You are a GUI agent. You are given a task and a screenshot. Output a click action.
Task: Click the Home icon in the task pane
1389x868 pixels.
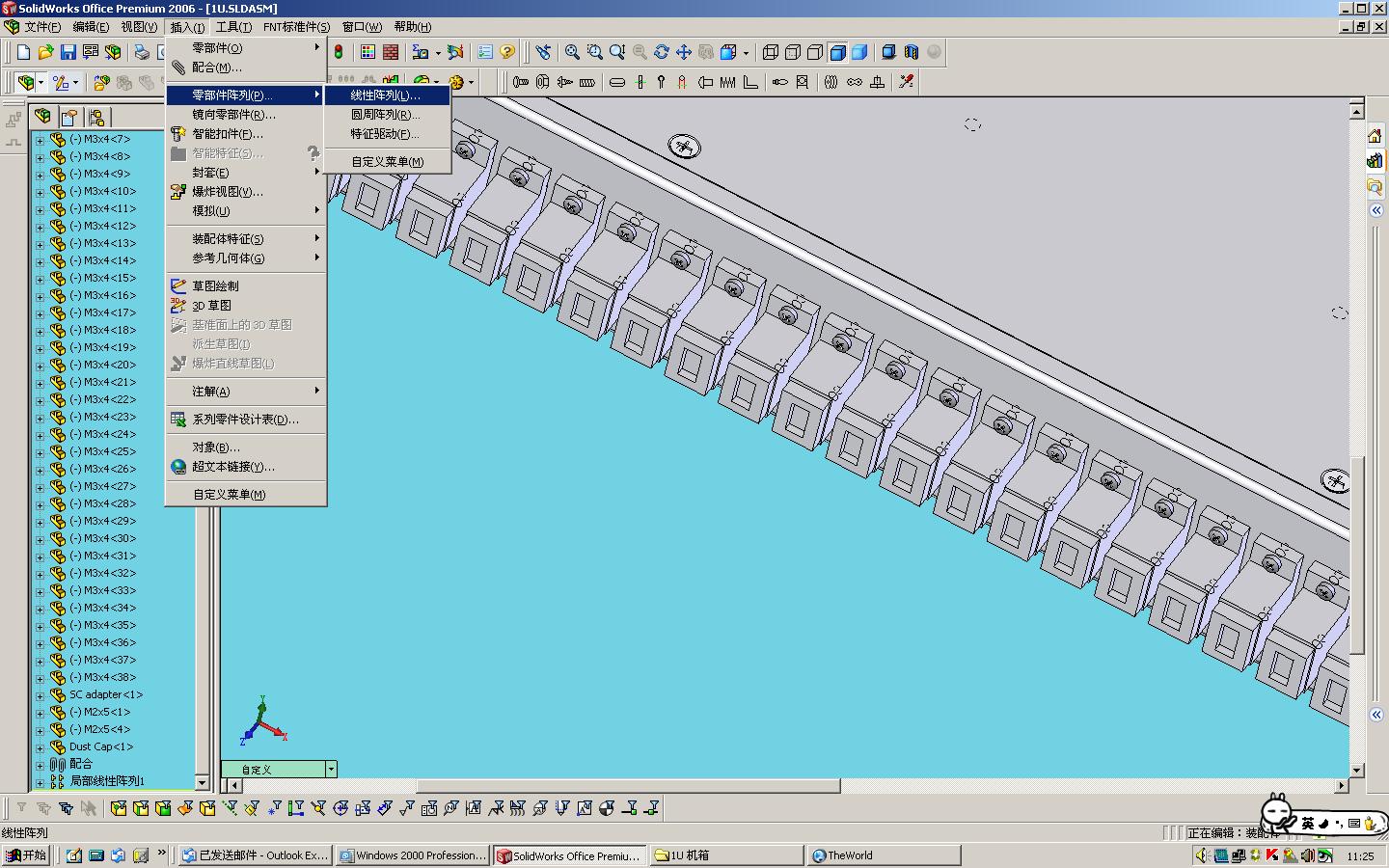point(1375,135)
